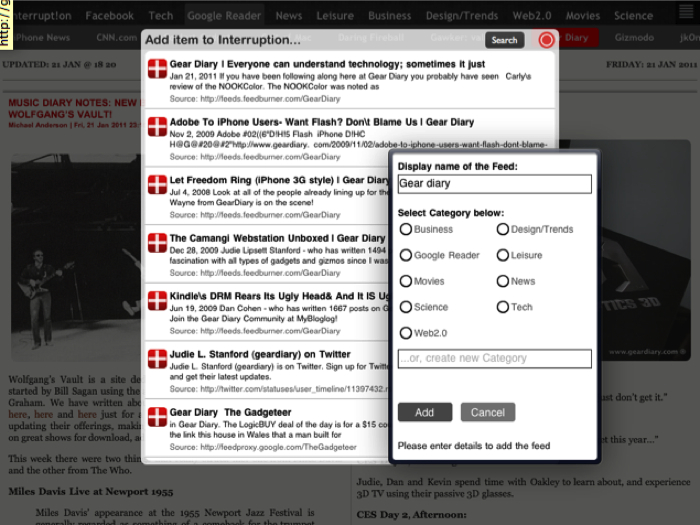Open the Science top tab
Image resolution: width=700 pixels, height=525 pixels.
[633, 16]
